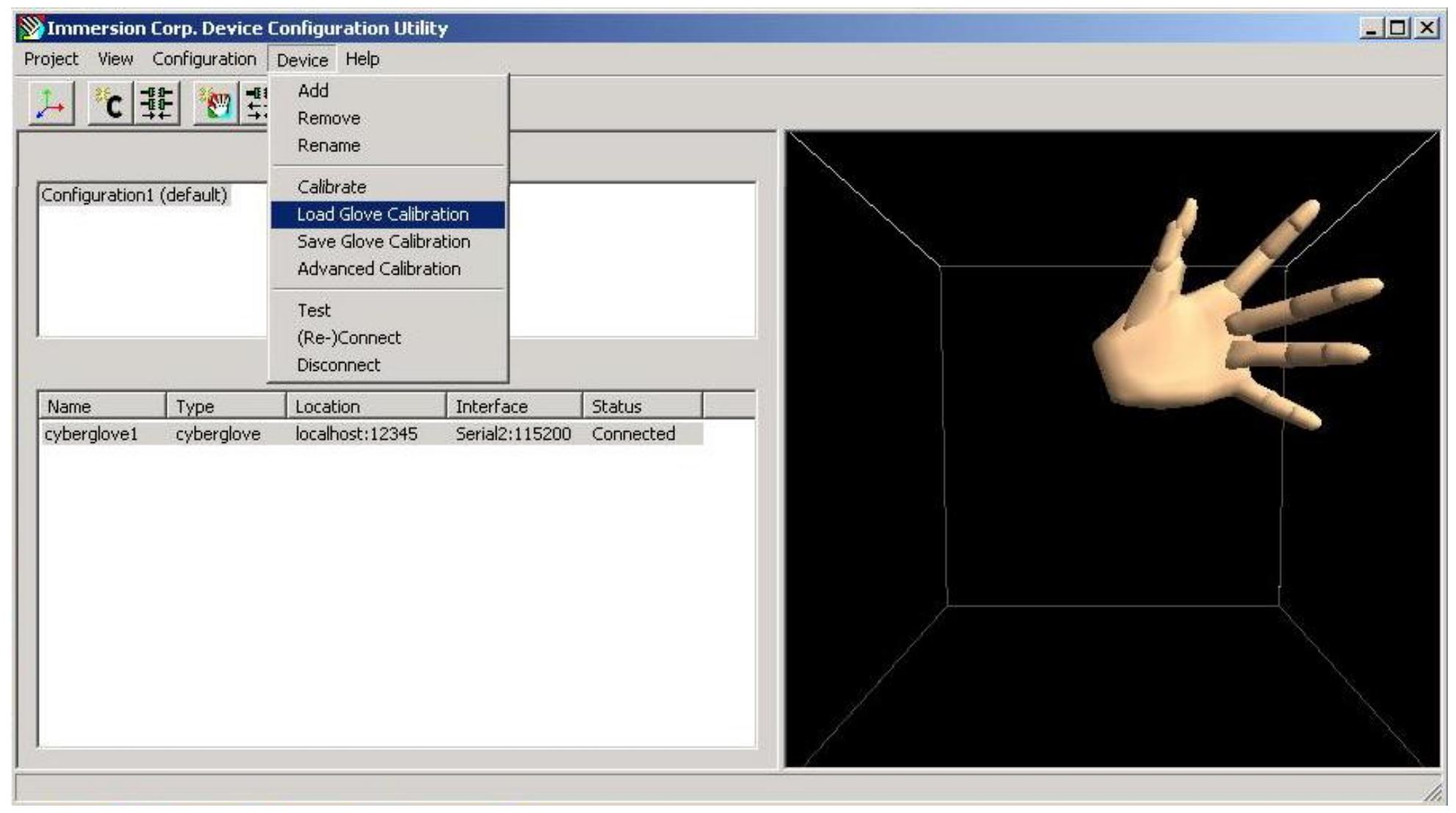Viewport: 1456px width, 813px height.
Task: Click the Status column header
Action: (x=643, y=406)
